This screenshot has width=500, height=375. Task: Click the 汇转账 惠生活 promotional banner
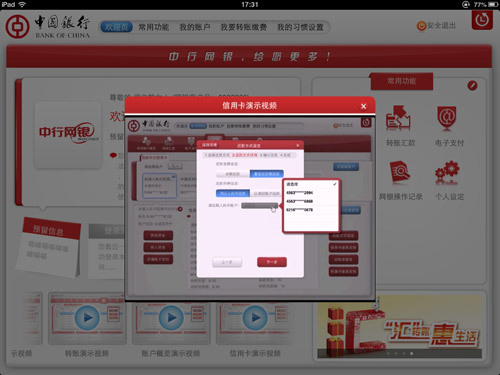pos(399,326)
